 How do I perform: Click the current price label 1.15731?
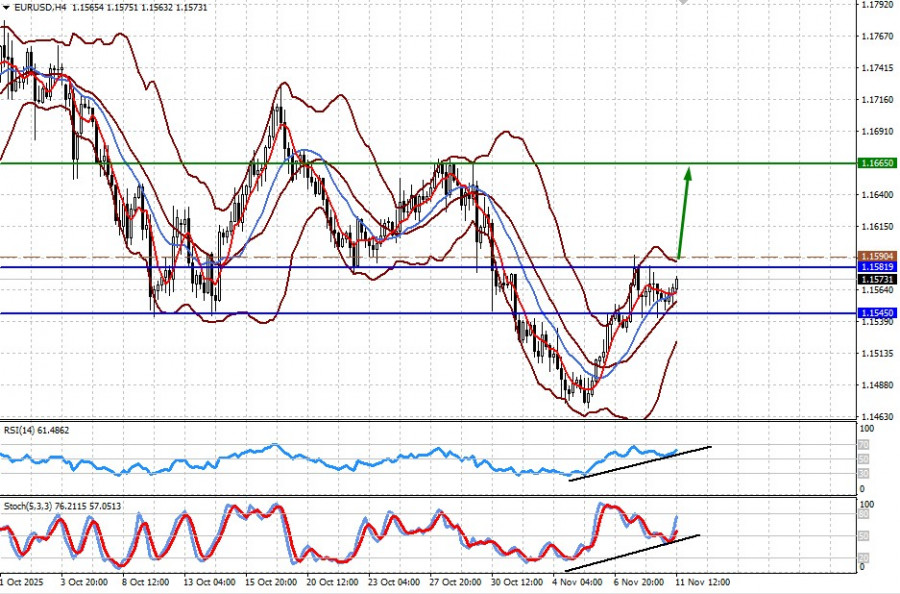point(876,279)
